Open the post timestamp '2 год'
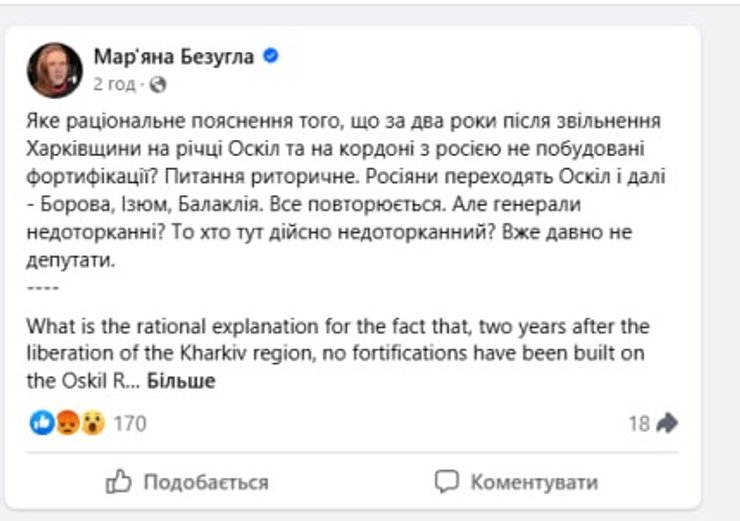740x521 pixels. pos(113,85)
